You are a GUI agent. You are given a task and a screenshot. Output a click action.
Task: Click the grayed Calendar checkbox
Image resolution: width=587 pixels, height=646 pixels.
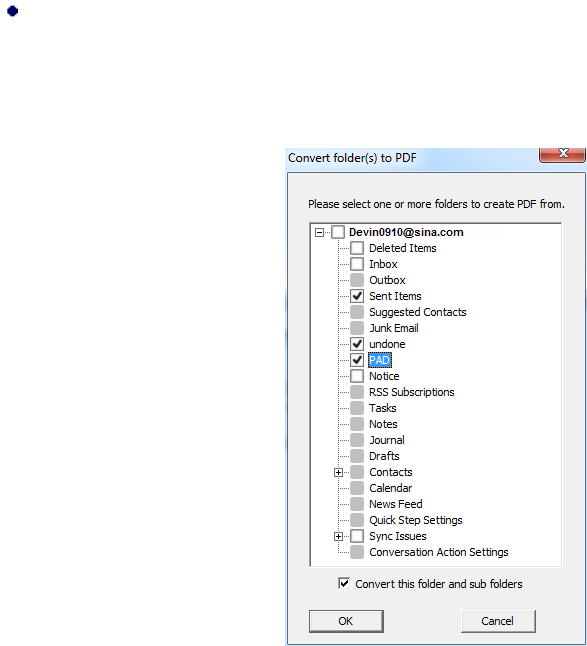click(x=357, y=488)
